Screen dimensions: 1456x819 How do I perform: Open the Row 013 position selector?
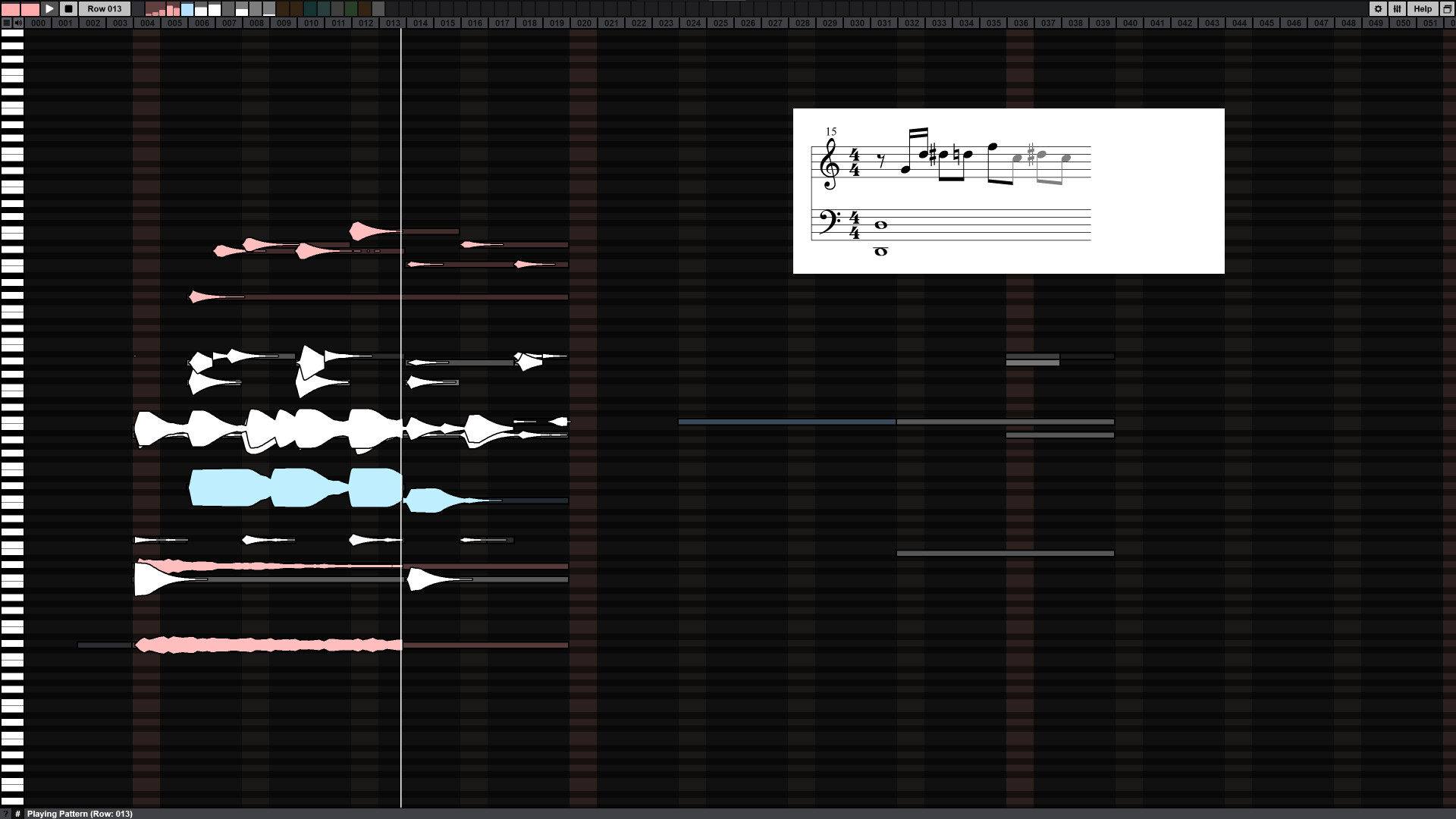[x=104, y=8]
